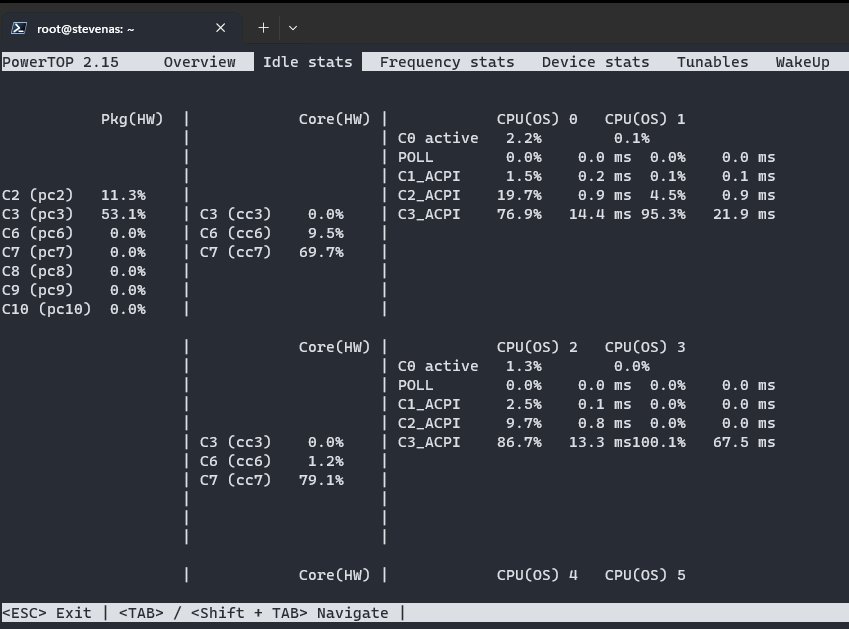Select the 69.7% core C7 value
Image resolution: width=849 pixels, height=629 pixels.
[x=322, y=252]
